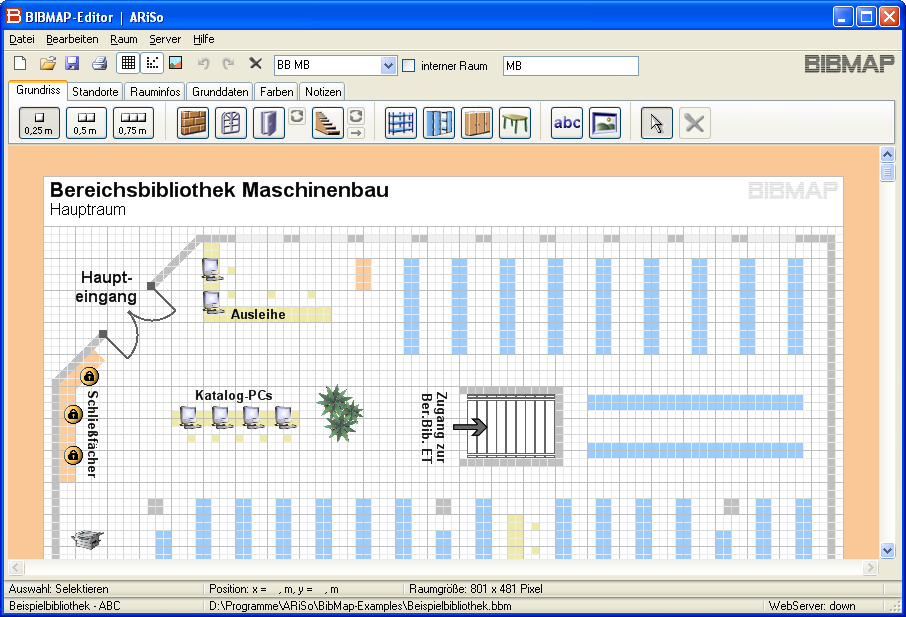Select the printer icon on the map

click(88, 539)
